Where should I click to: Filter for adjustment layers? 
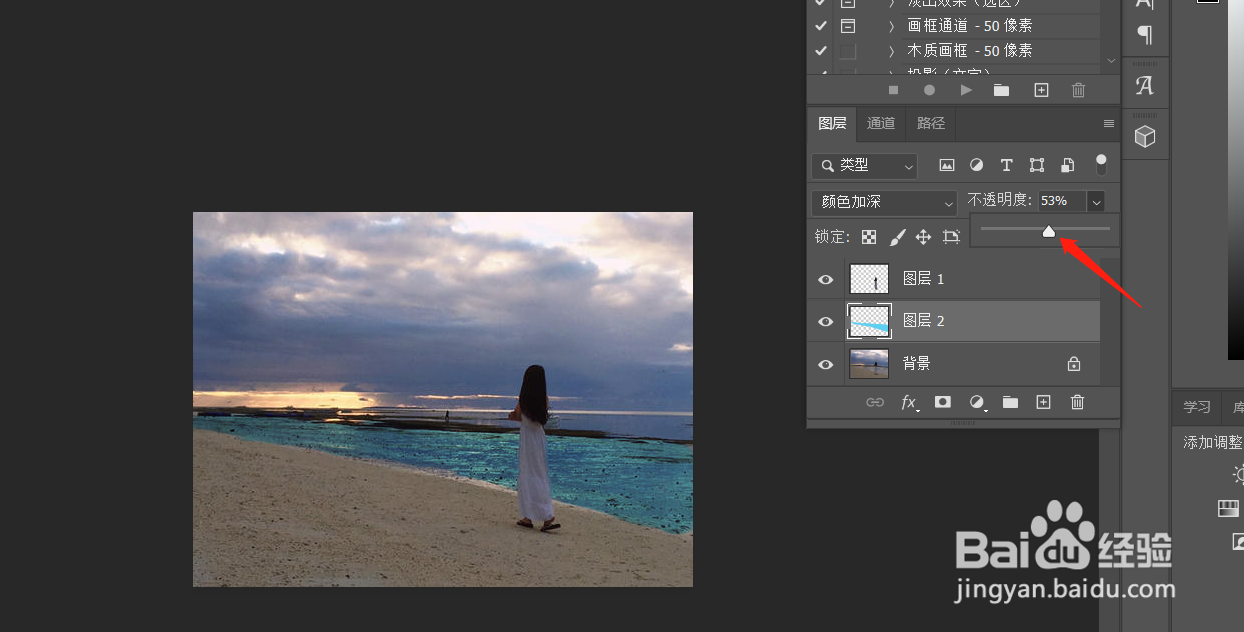tap(976, 165)
